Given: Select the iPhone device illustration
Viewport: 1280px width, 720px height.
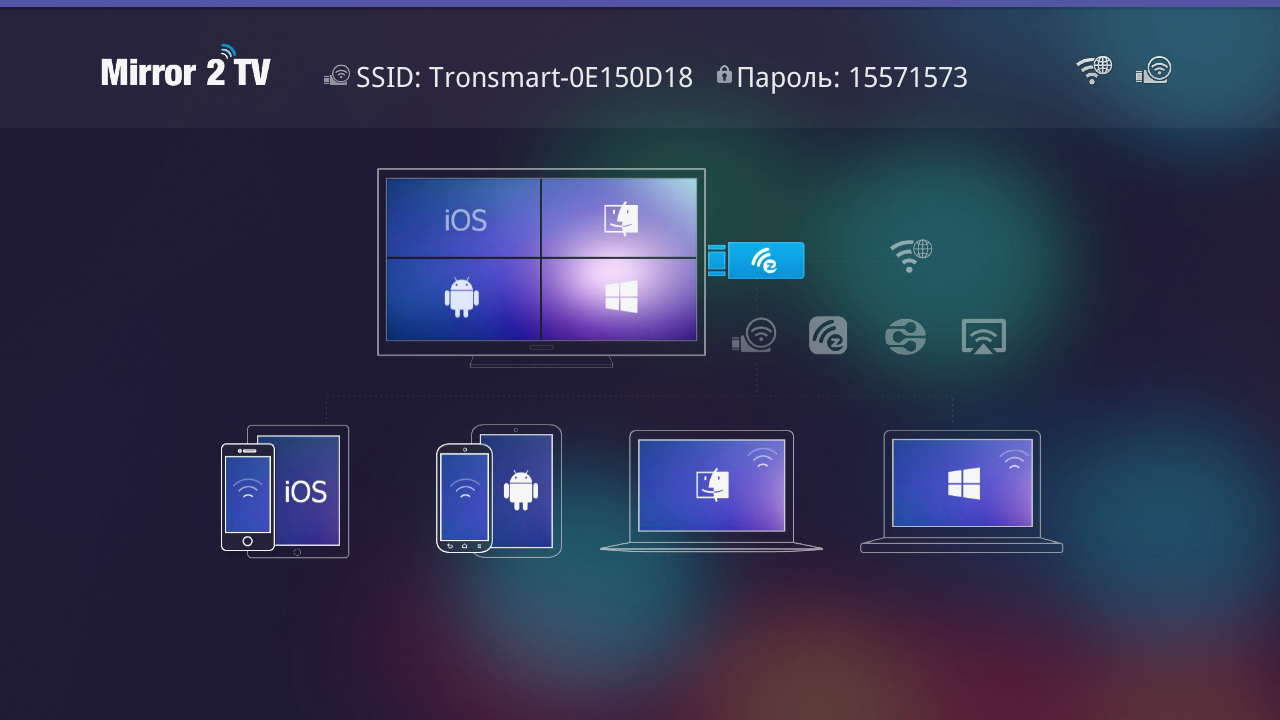Looking at the screenshot, I should point(247,497).
